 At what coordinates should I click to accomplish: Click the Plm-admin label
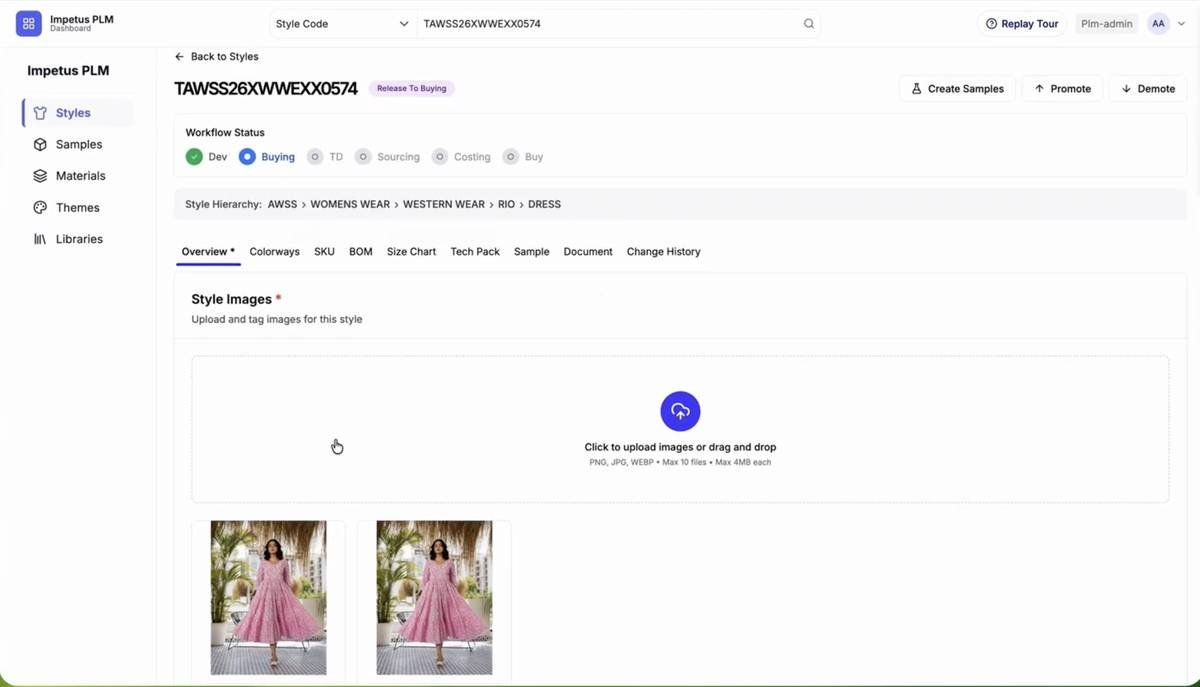(1106, 24)
